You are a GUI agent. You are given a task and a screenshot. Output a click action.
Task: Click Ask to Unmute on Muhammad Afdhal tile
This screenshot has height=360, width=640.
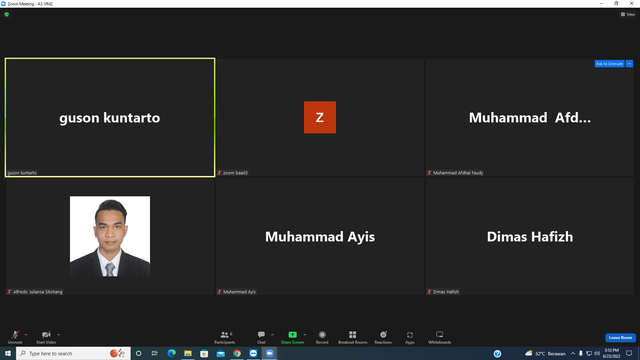[x=609, y=64]
